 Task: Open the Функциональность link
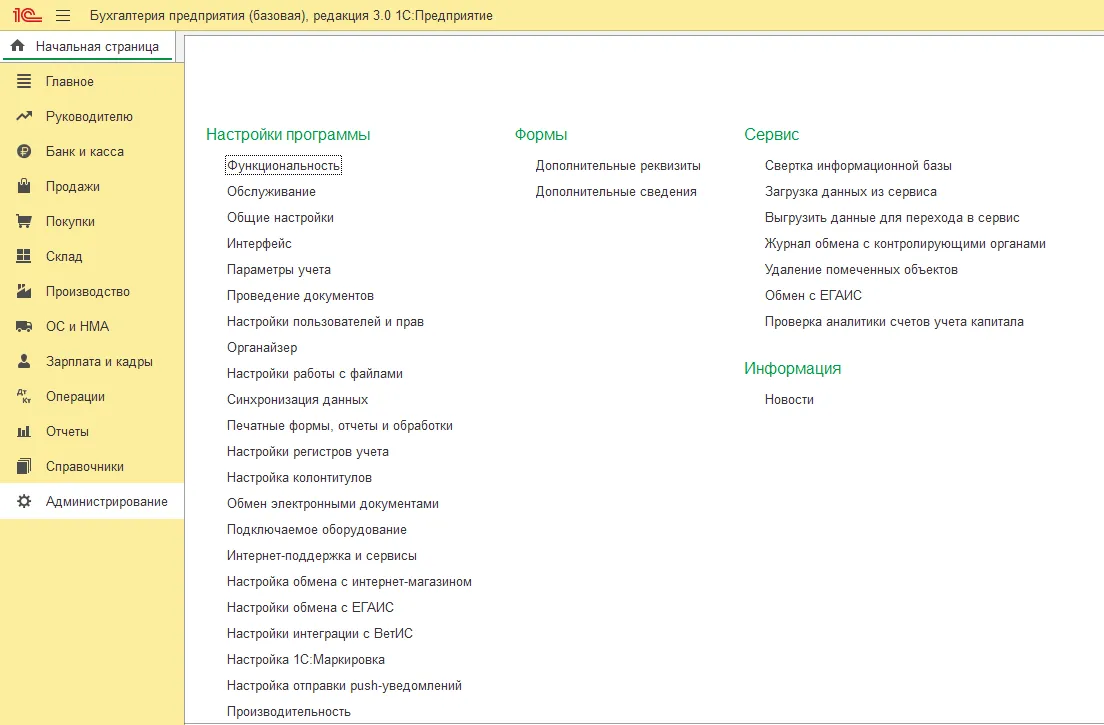tap(283, 165)
